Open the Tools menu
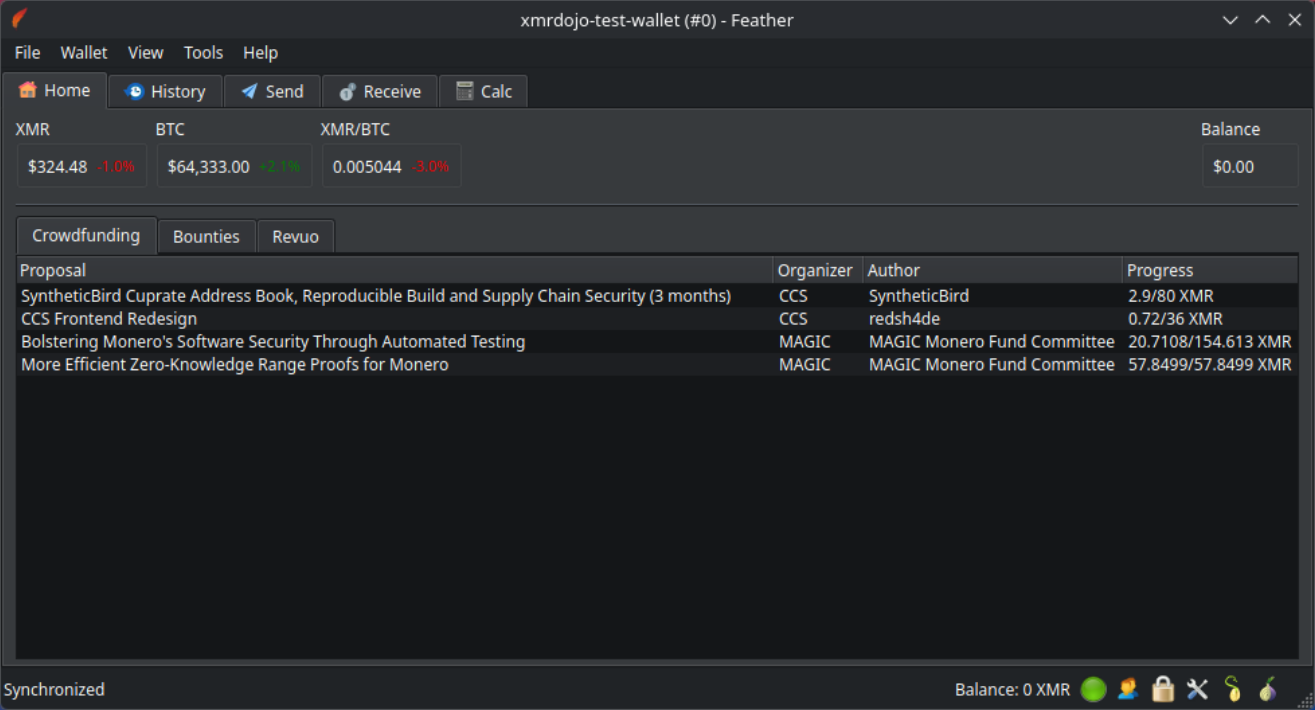1315x710 pixels. [x=203, y=53]
